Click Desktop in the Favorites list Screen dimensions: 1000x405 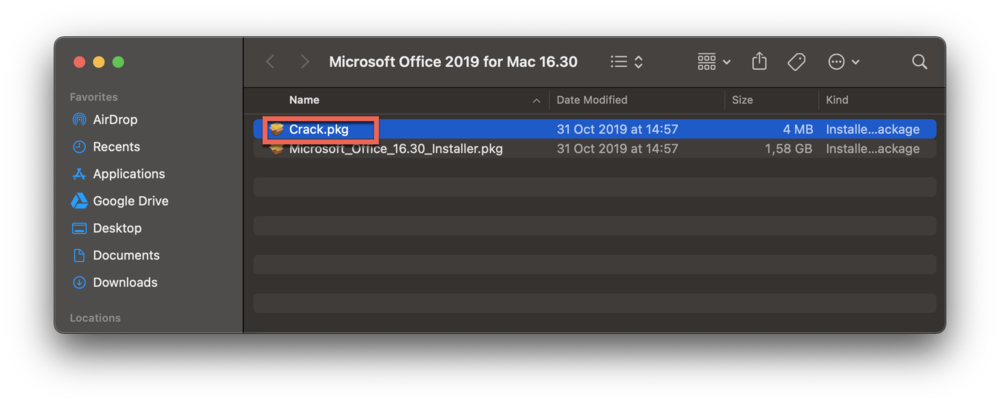(x=117, y=228)
